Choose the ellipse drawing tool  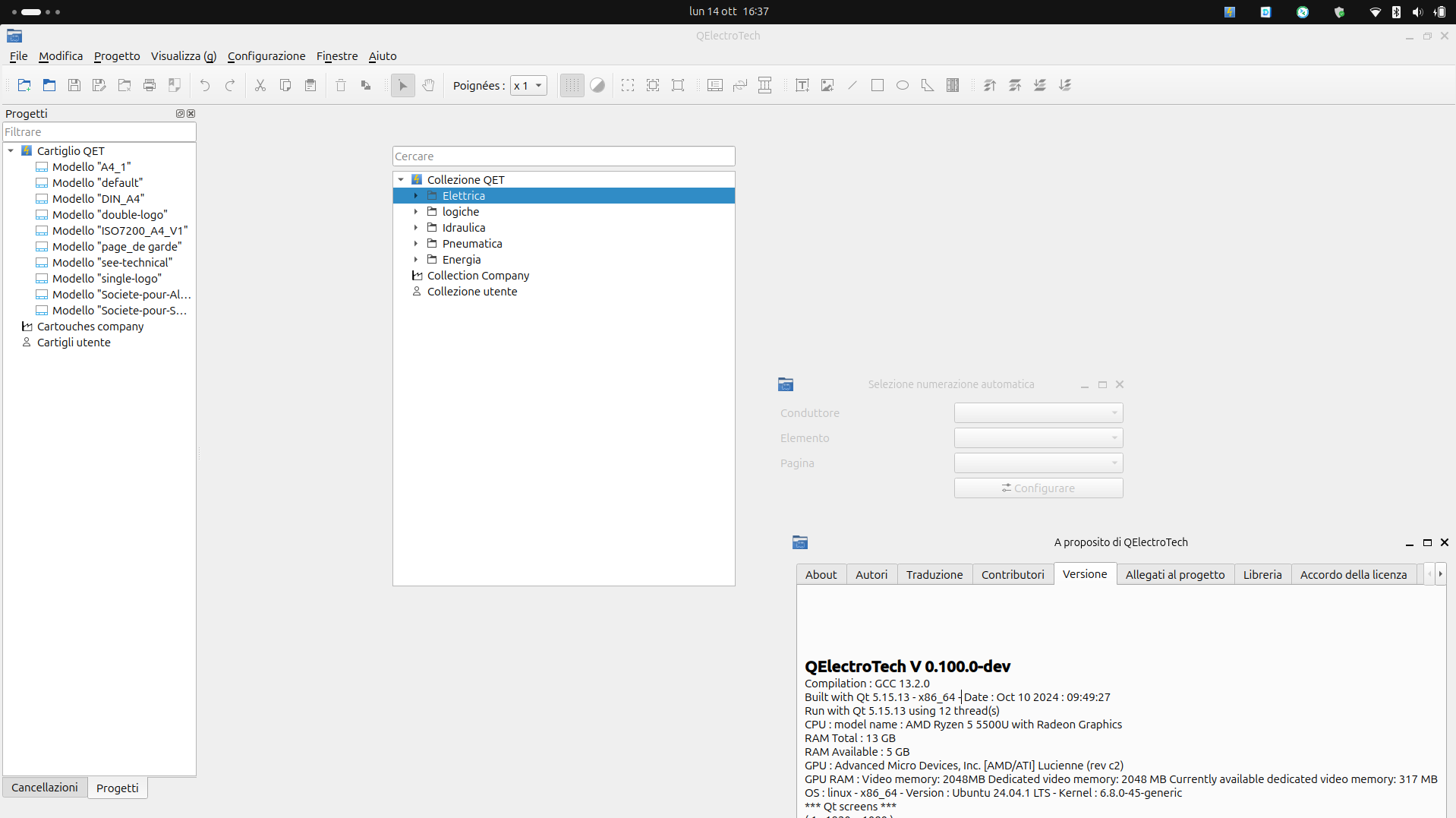(902, 85)
